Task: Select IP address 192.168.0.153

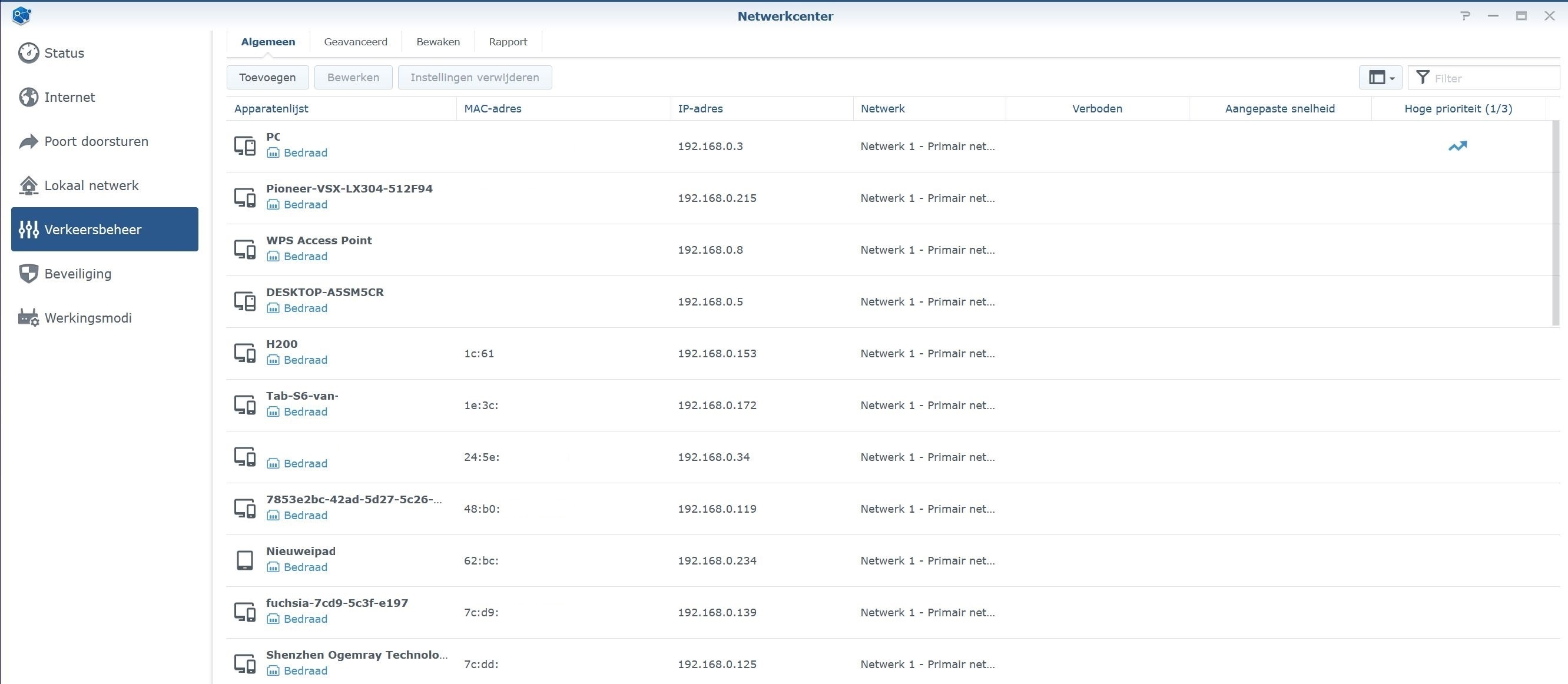Action: 717,353
